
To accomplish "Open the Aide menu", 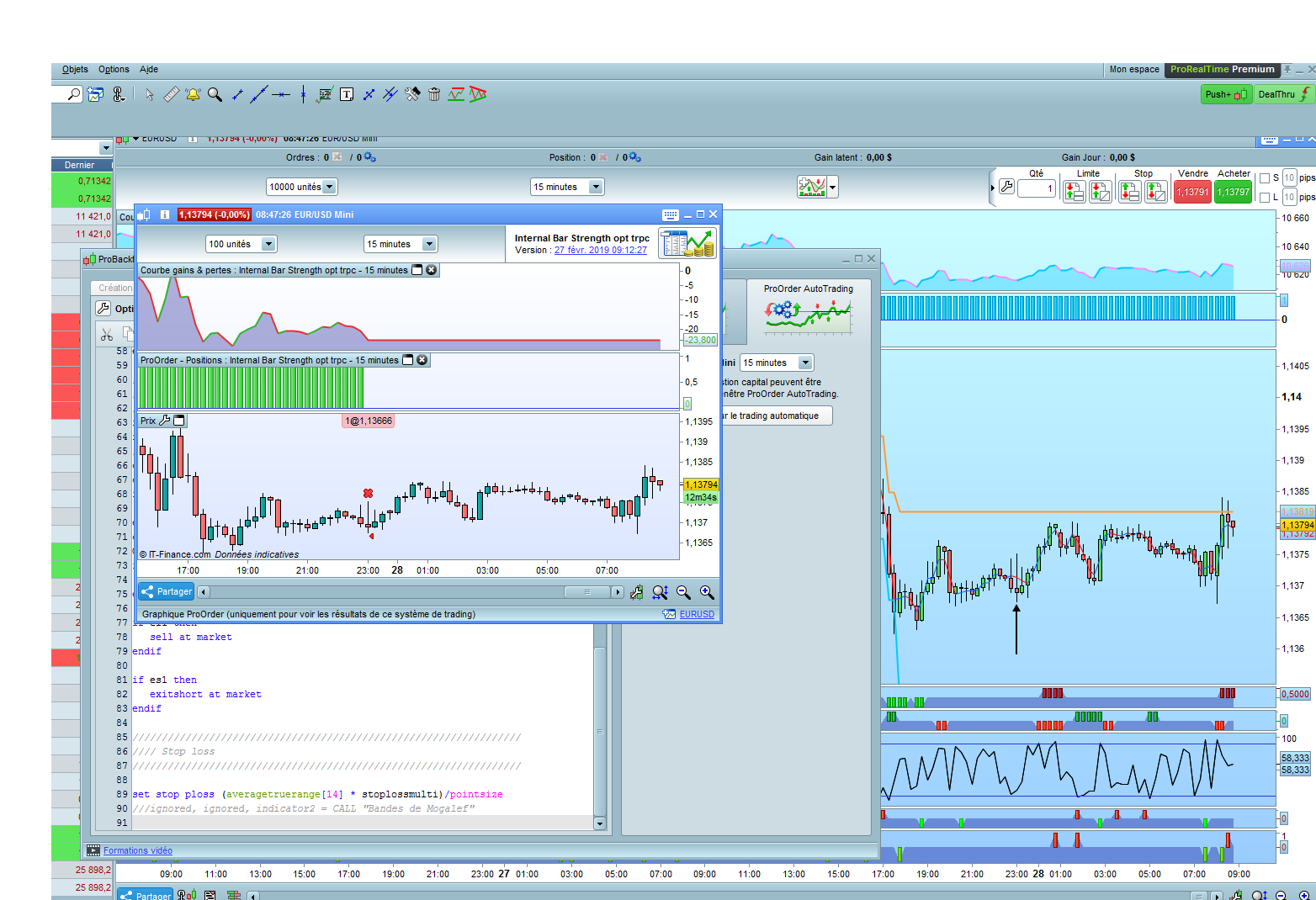I will [149, 70].
